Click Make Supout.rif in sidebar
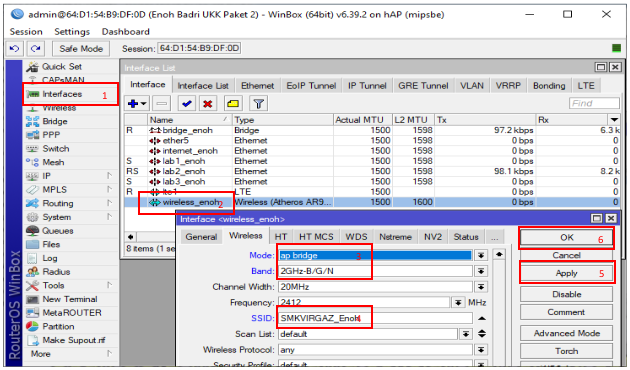Viewport: 630px width, 370px height. 74,340
